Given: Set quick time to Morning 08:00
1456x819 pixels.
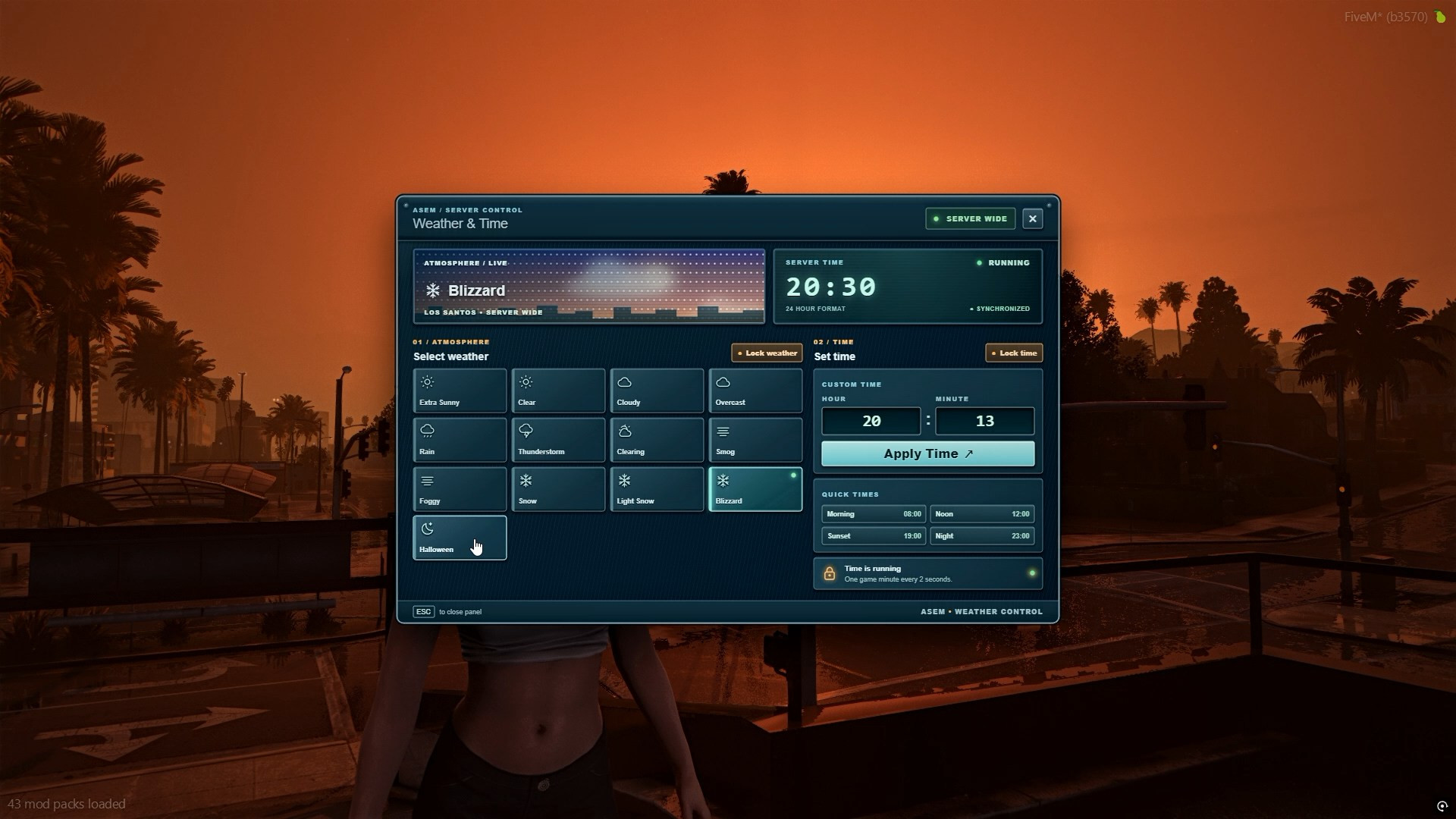Looking at the screenshot, I should click(874, 514).
